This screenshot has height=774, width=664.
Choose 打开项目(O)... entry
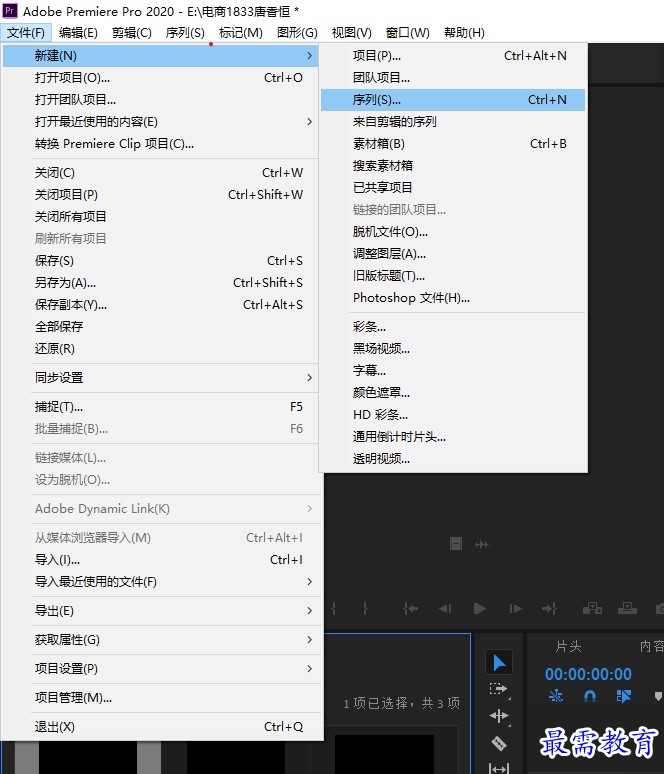point(160,77)
